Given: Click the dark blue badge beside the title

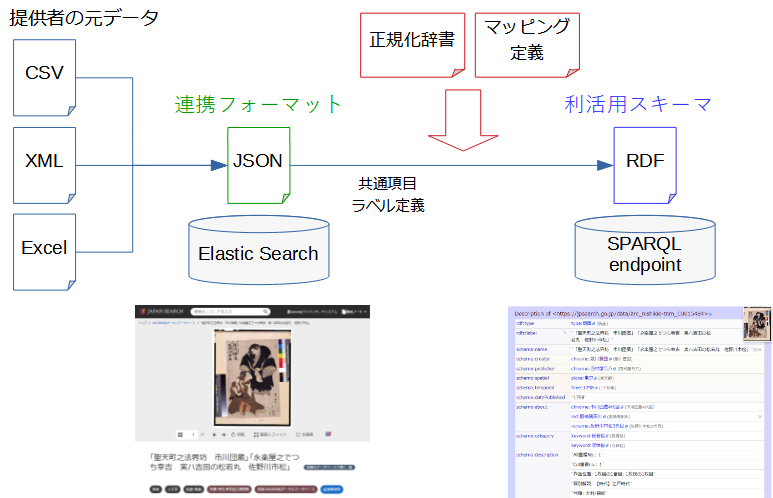Looking at the screenshot, I should click(x=329, y=467).
